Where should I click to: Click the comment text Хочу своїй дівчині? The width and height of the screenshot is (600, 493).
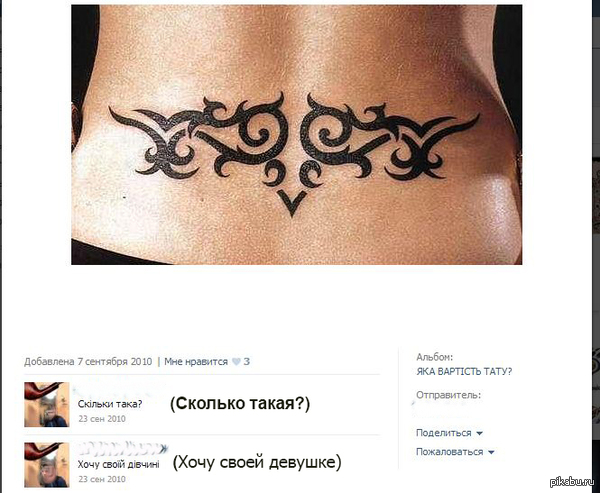119,465
